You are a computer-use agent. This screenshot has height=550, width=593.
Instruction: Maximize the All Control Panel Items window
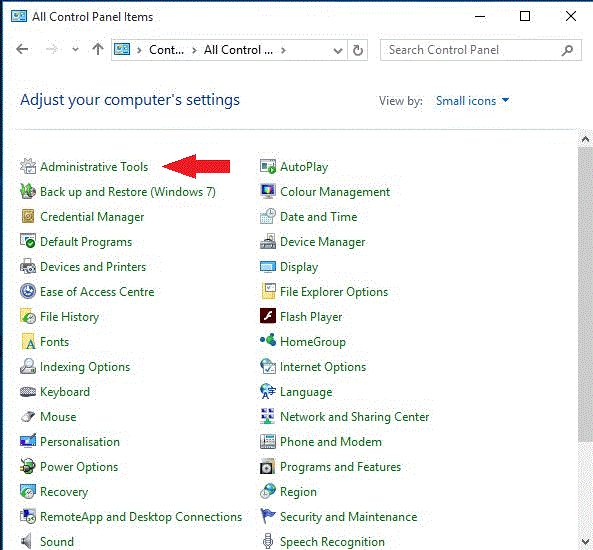point(525,16)
